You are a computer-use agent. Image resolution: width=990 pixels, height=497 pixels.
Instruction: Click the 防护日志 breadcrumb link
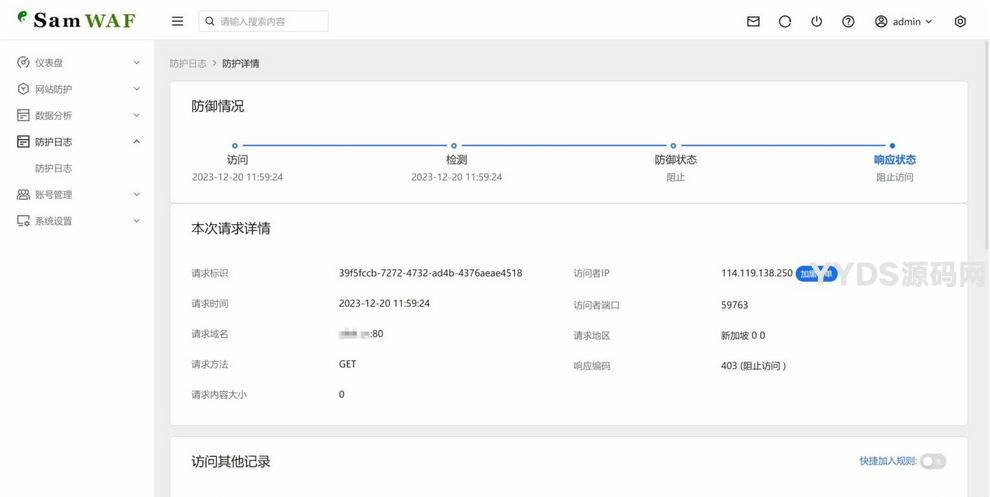(188, 64)
